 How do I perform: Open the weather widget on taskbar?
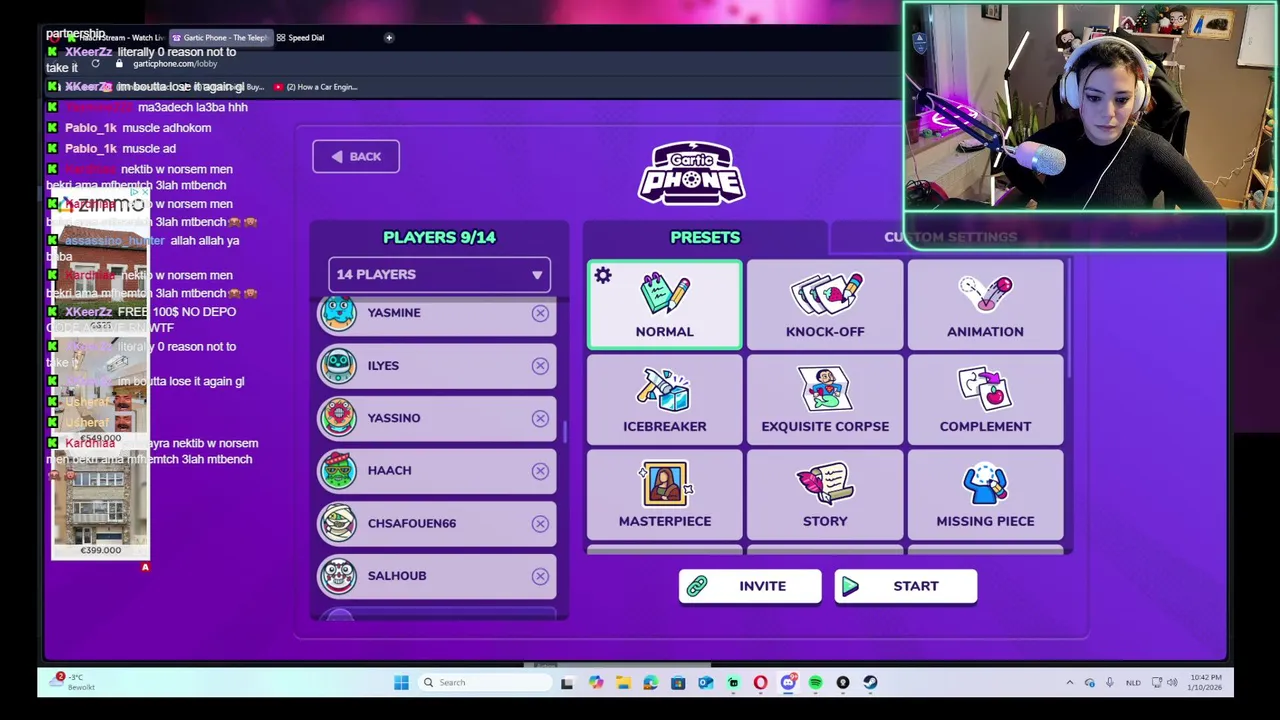[75, 682]
